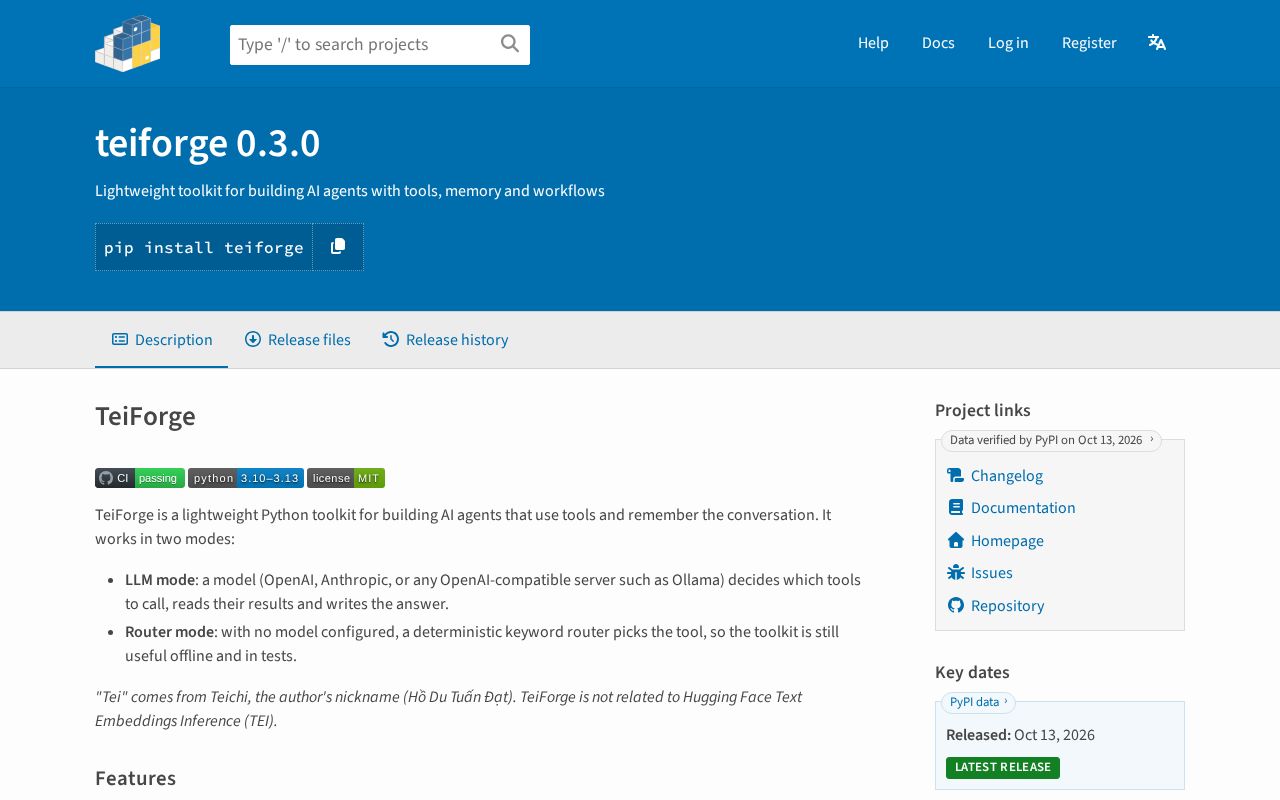The width and height of the screenshot is (1280, 800).
Task: Open the Release files tab
Action: pyautogui.click(x=297, y=340)
